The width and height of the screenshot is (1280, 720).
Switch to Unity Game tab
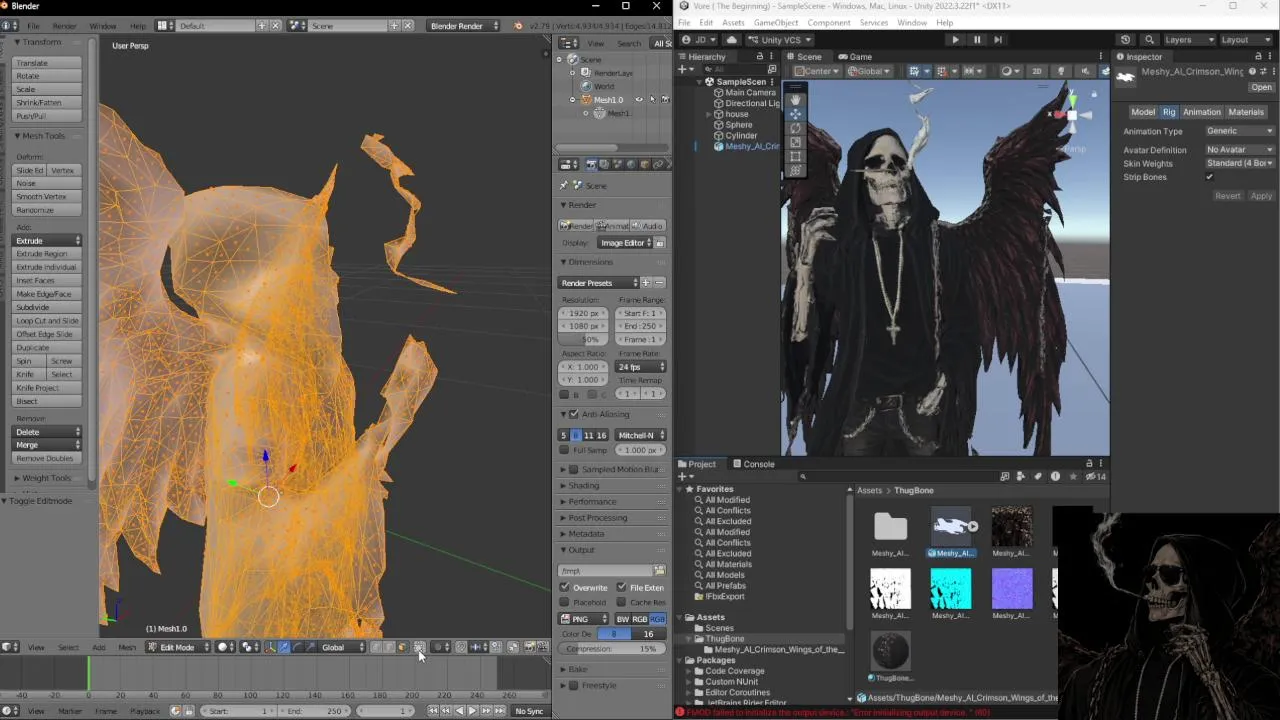pyautogui.click(x=854, y=57)
